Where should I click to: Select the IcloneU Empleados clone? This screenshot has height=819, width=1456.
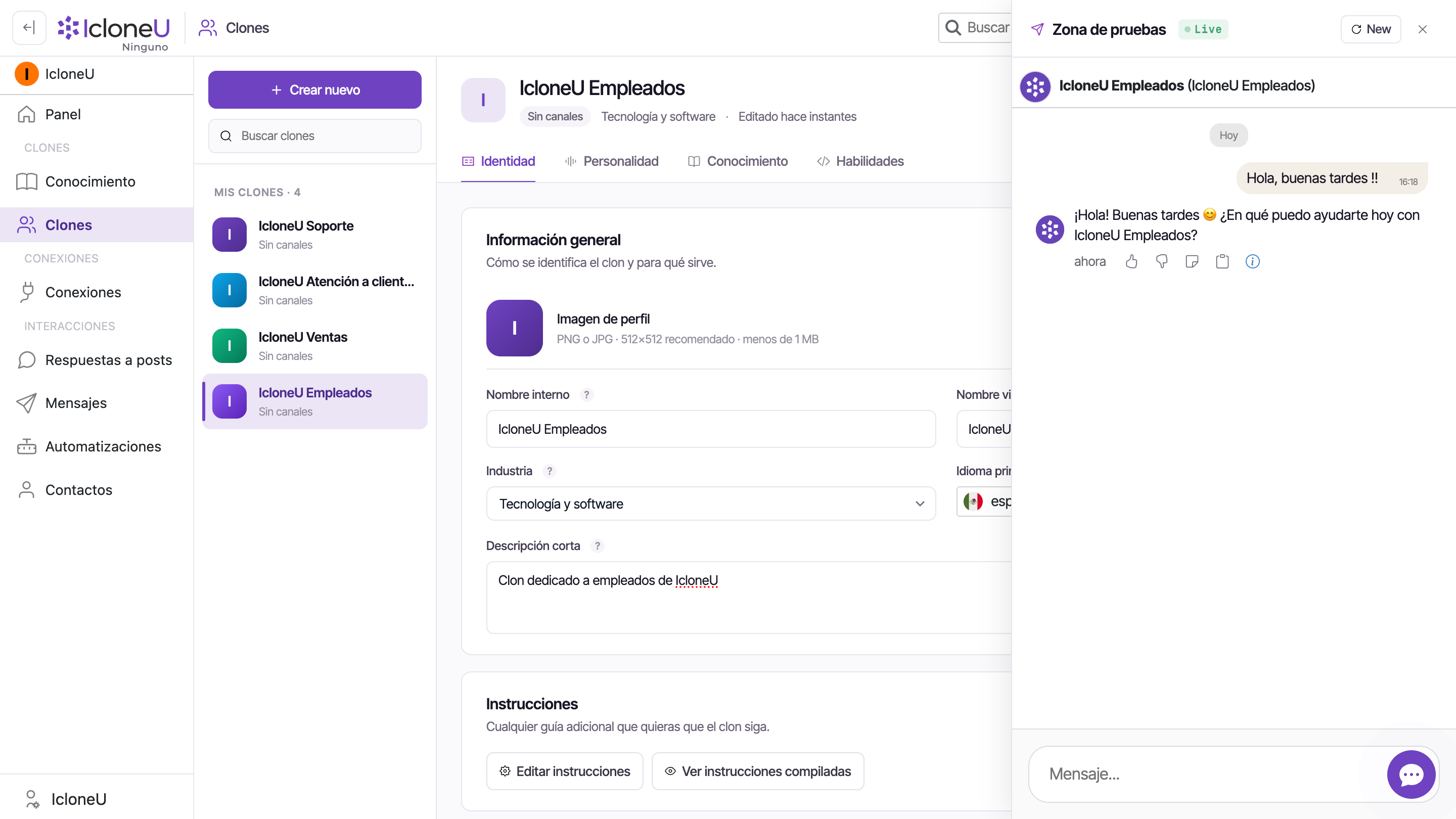314,401
